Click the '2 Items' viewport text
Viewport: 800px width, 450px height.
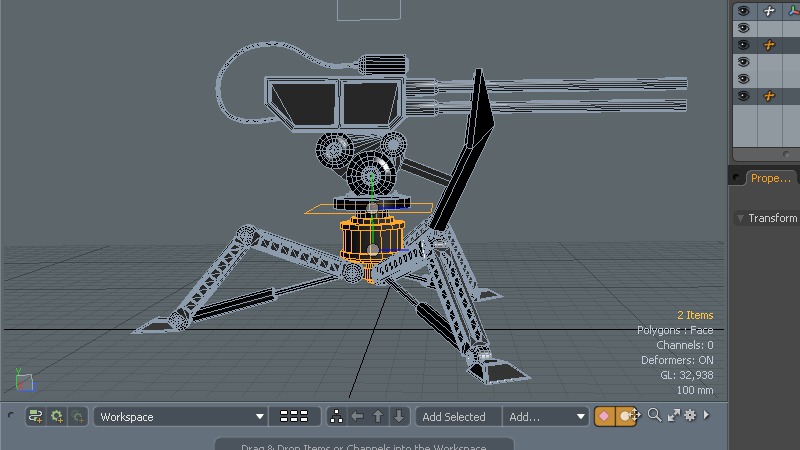coord(695,315)
